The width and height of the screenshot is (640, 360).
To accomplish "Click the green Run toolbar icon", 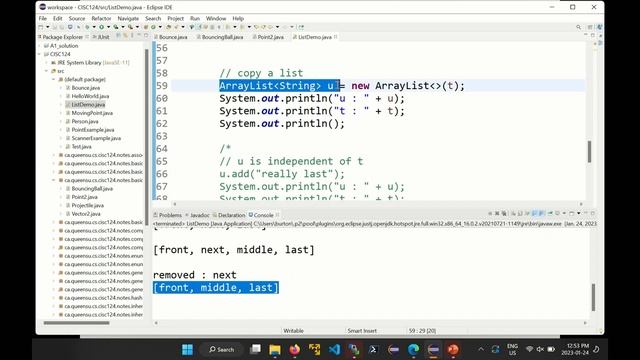I will [x=101, y=27].
